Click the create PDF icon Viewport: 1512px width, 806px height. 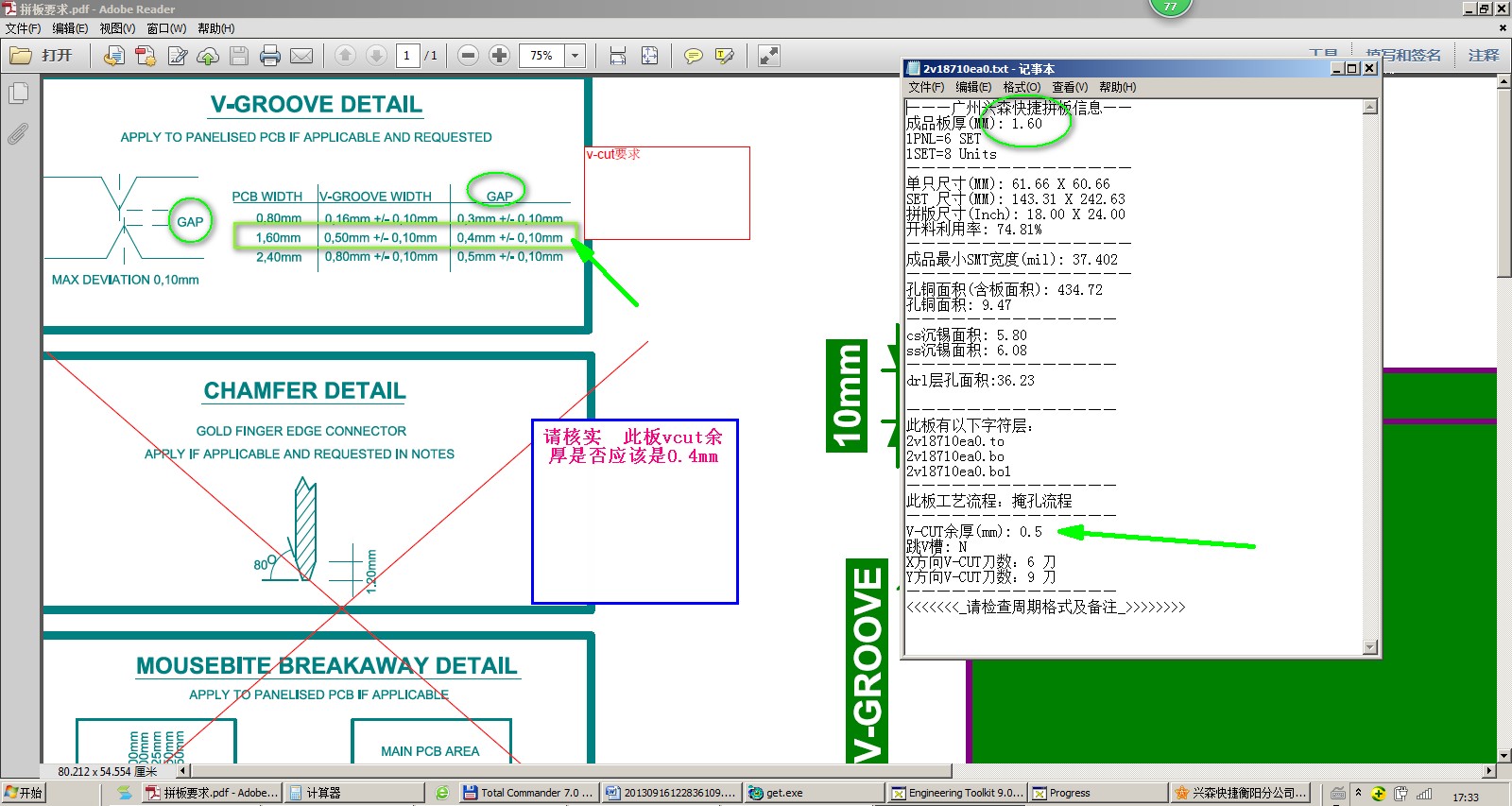pos(146,56)
